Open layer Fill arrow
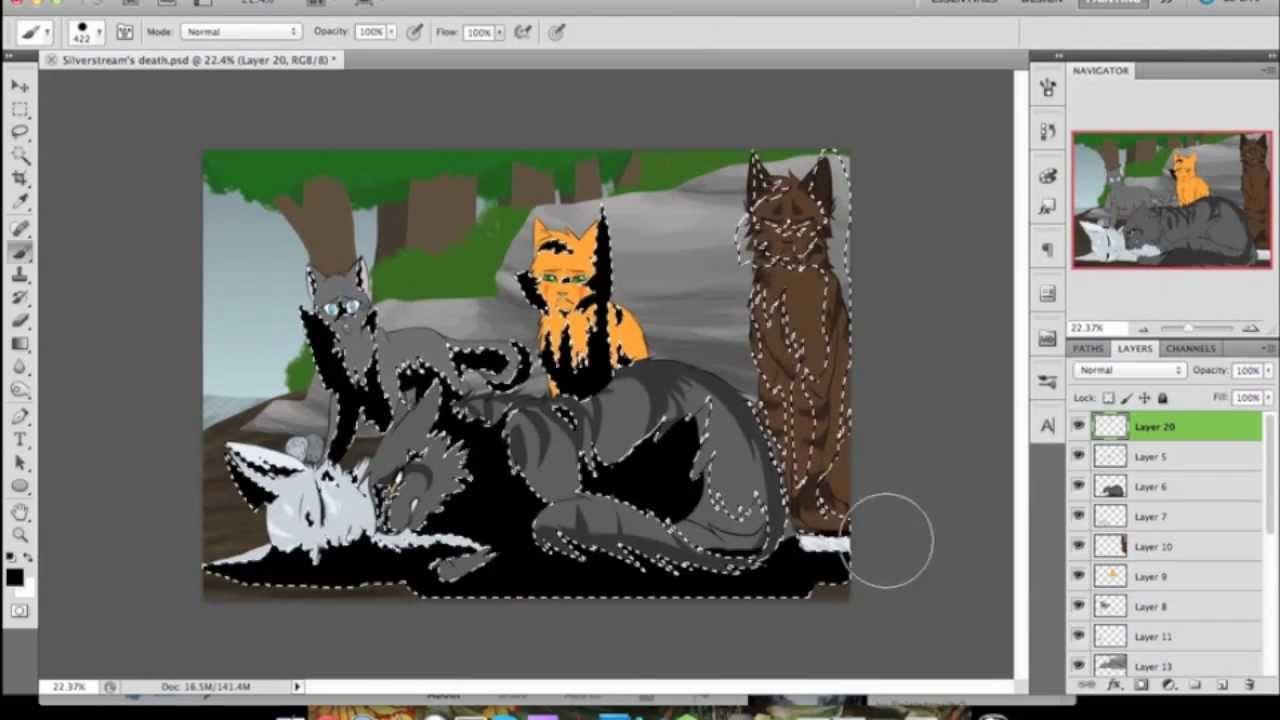This screenshot has height=720, width=1280. (1266, 398)
